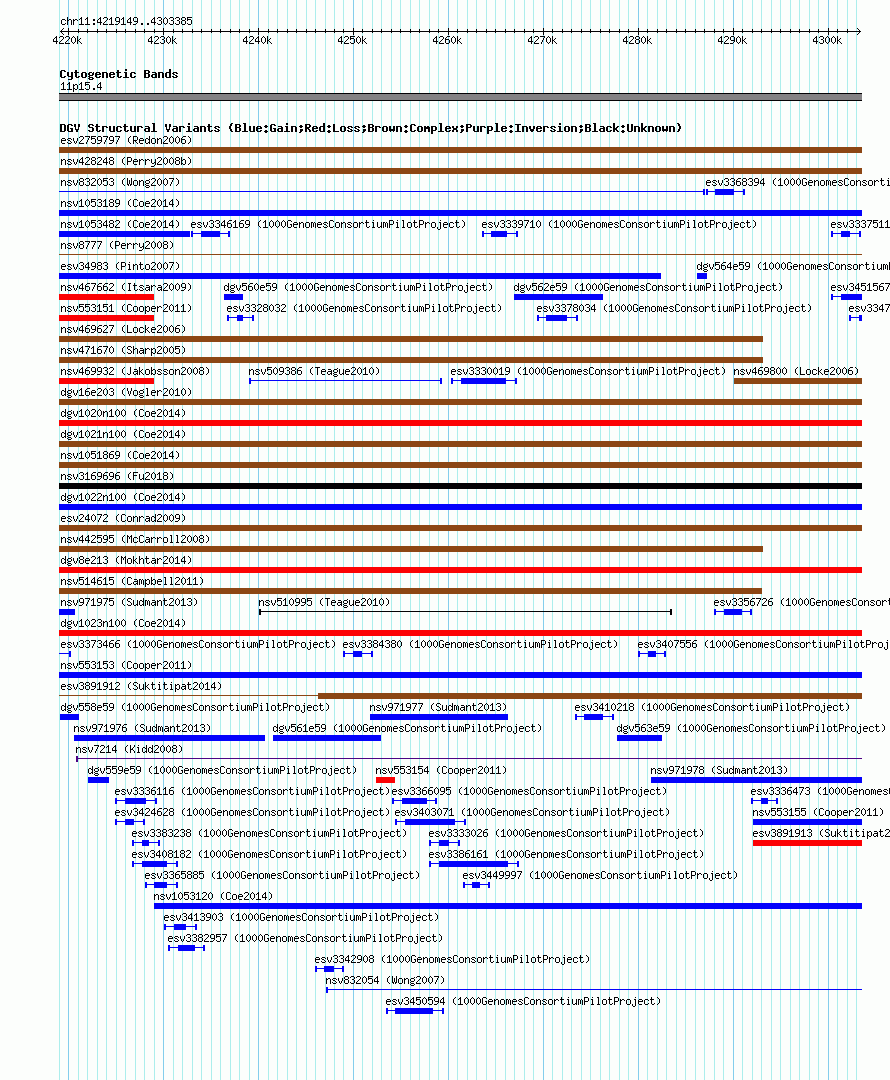This screenshot has height=1080, width=890.
Task: Click the red dgv1020n100 feature bar
Action: pos(460,423)
